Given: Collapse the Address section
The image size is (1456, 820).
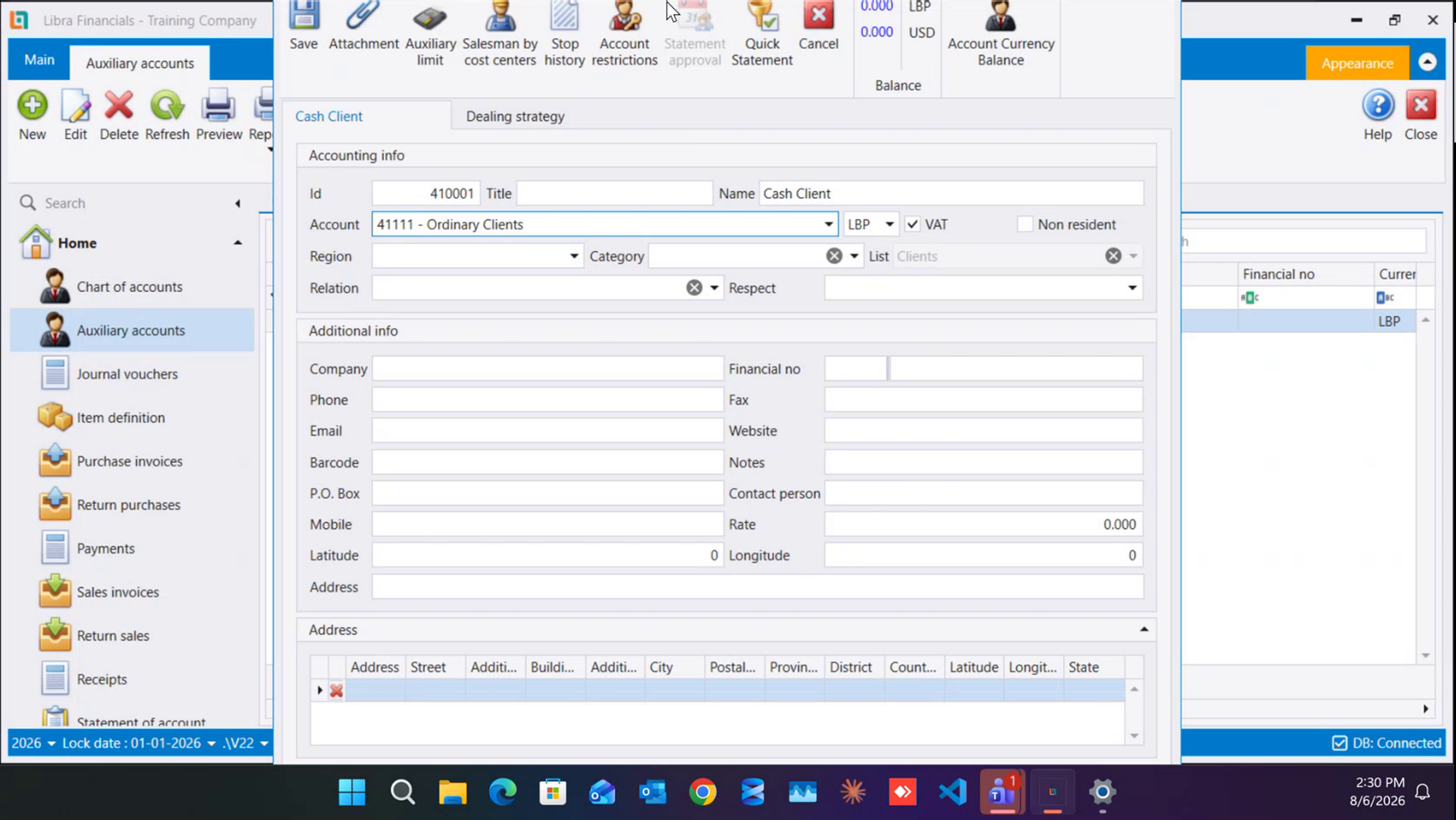Looking at the screenshot, I should point(1143,630).
